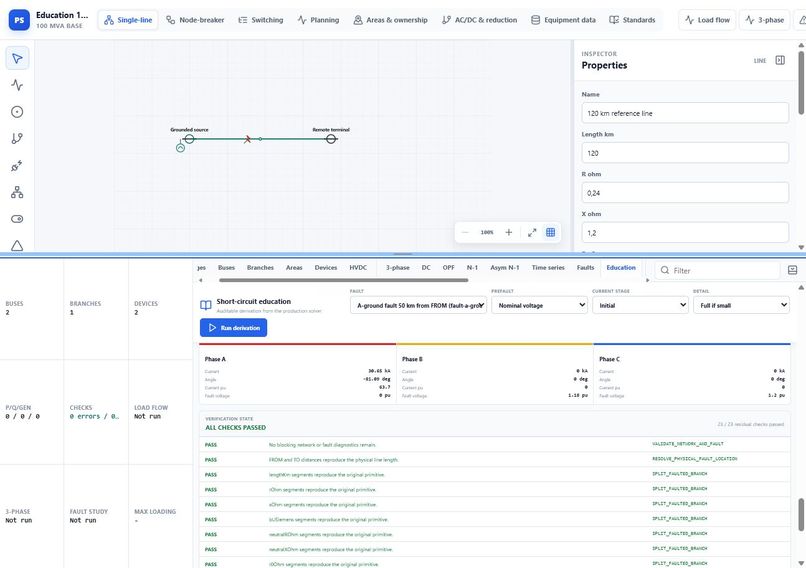
Task: Open the Asym N-1 results tab
Action: [505, 268]
